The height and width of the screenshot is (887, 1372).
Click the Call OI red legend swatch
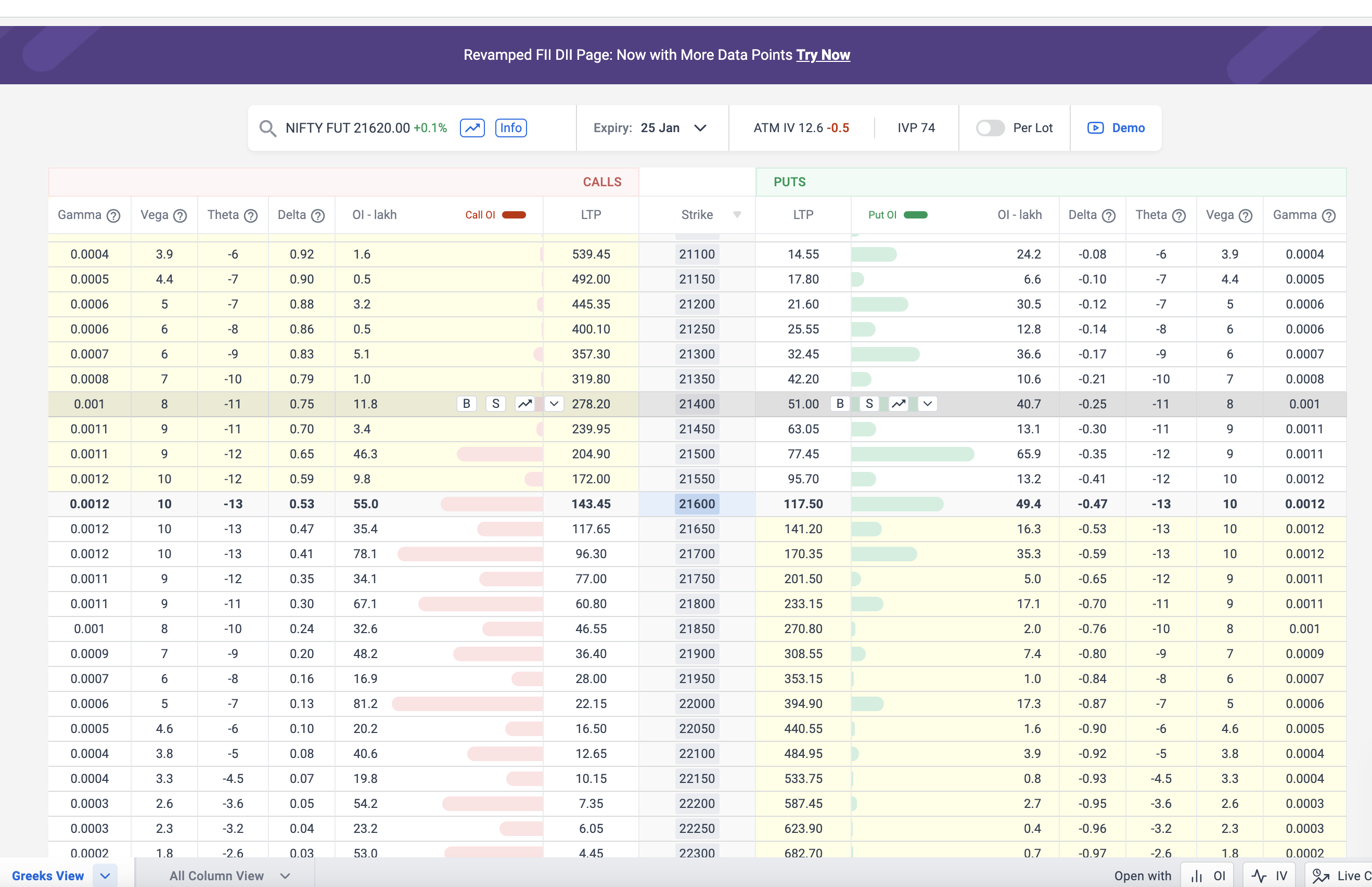pos(514,215)
